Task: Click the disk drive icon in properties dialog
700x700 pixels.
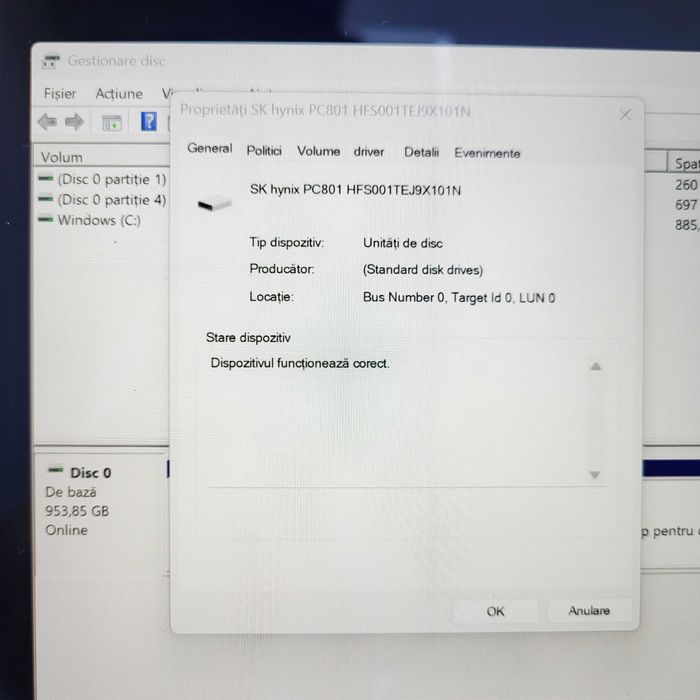Action: [215, 204]
